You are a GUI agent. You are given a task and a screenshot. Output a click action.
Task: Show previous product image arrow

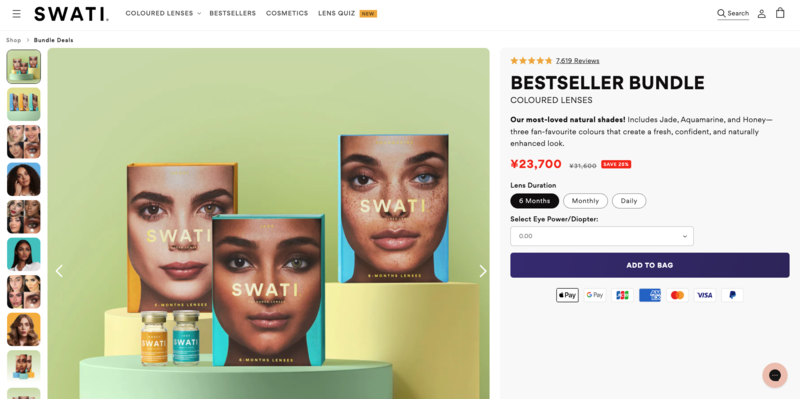[59, 271]
